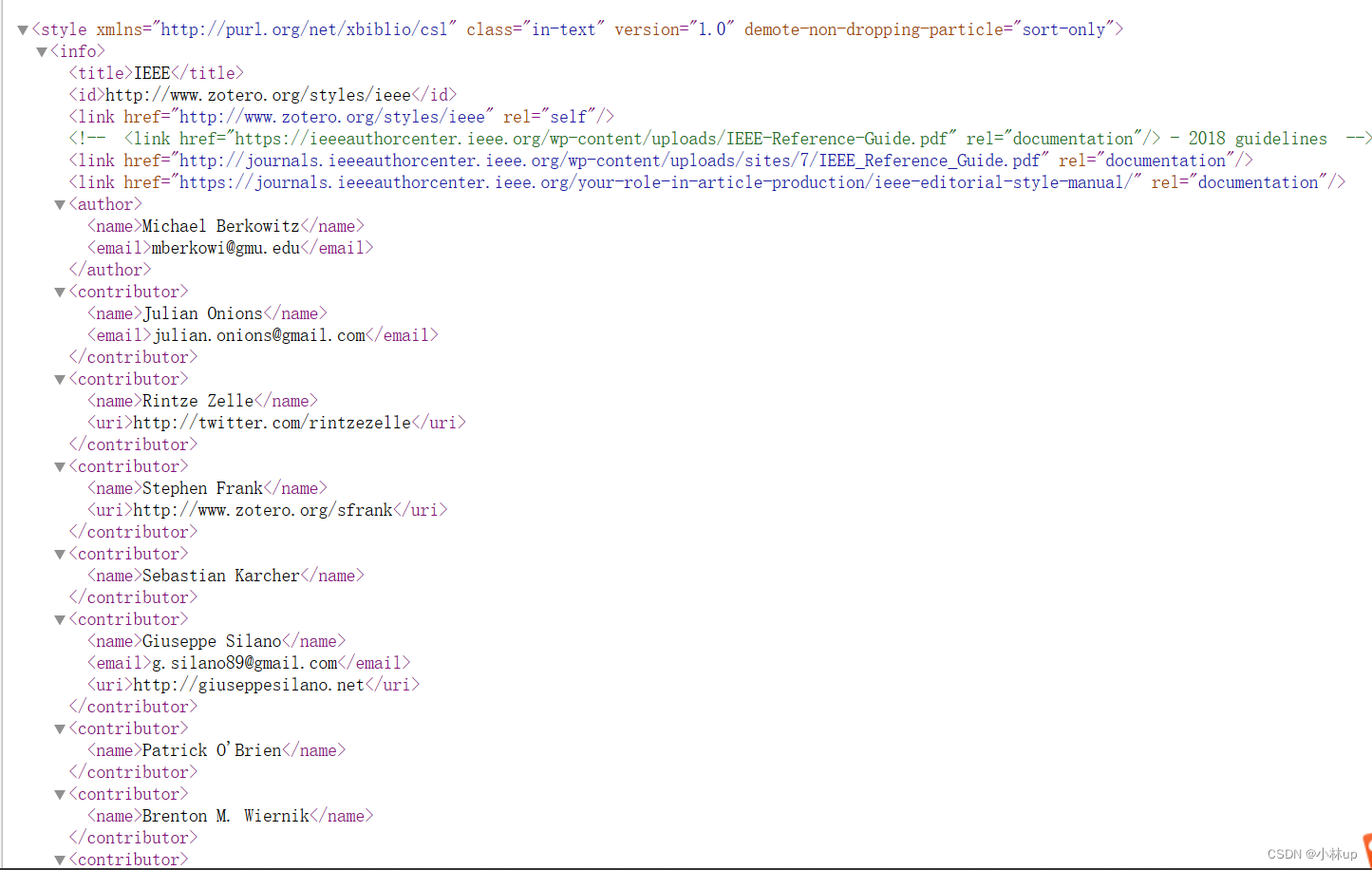Click the name line Sebastian Karcher
The image size is (1372, 870).
point(226,576)
